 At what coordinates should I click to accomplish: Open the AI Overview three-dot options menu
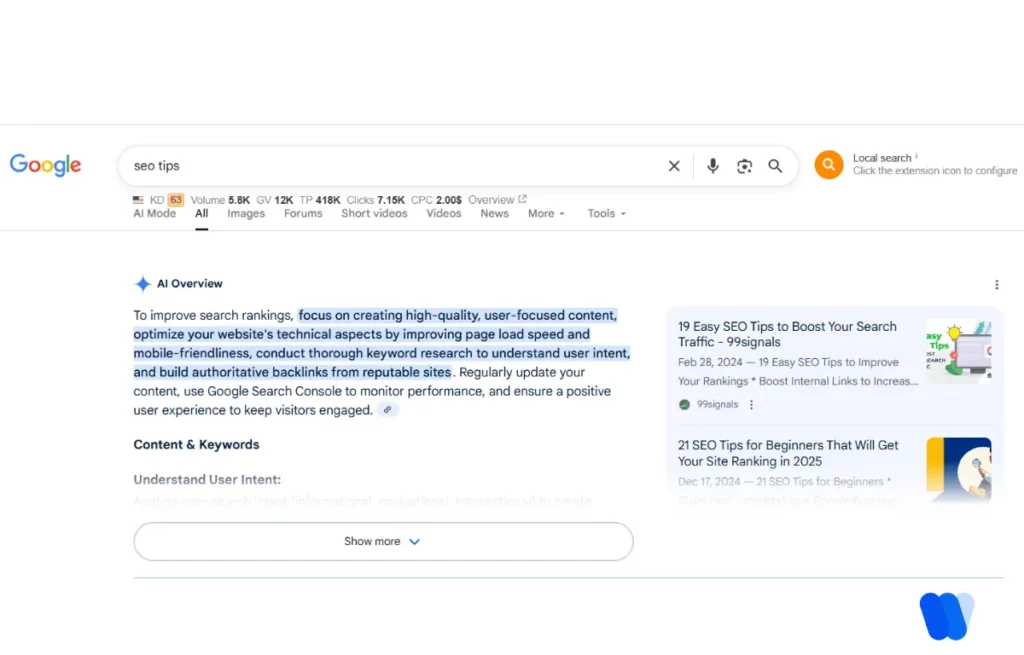[x=997, y=285]
